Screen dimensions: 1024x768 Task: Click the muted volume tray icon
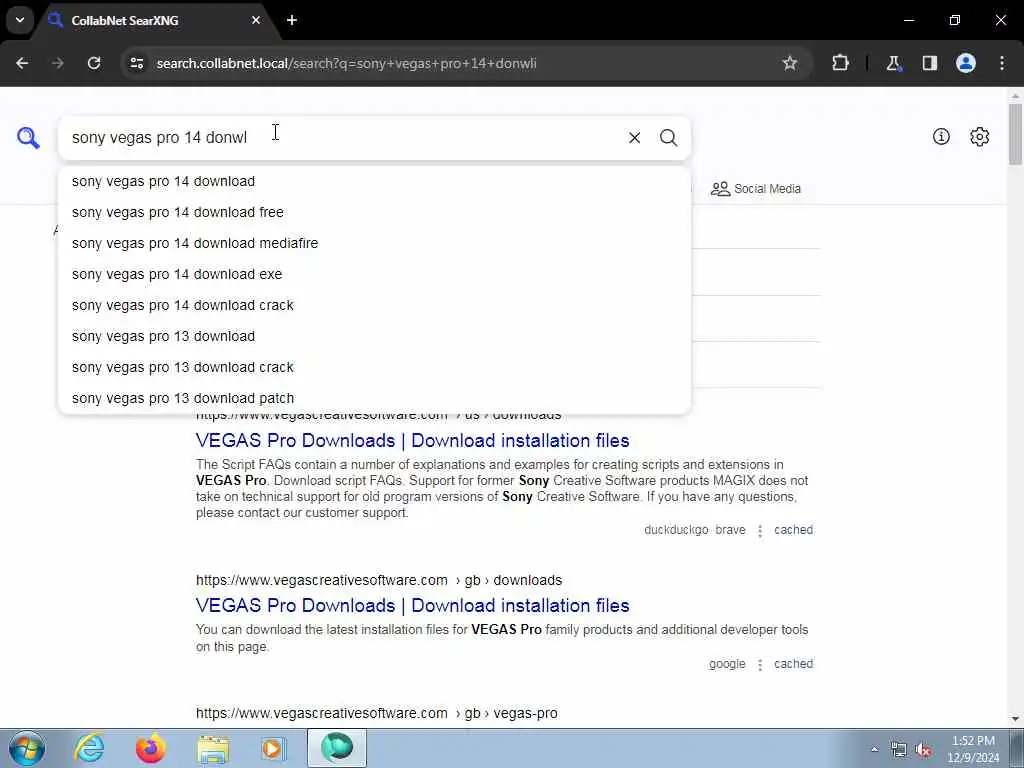click(923, 750)
